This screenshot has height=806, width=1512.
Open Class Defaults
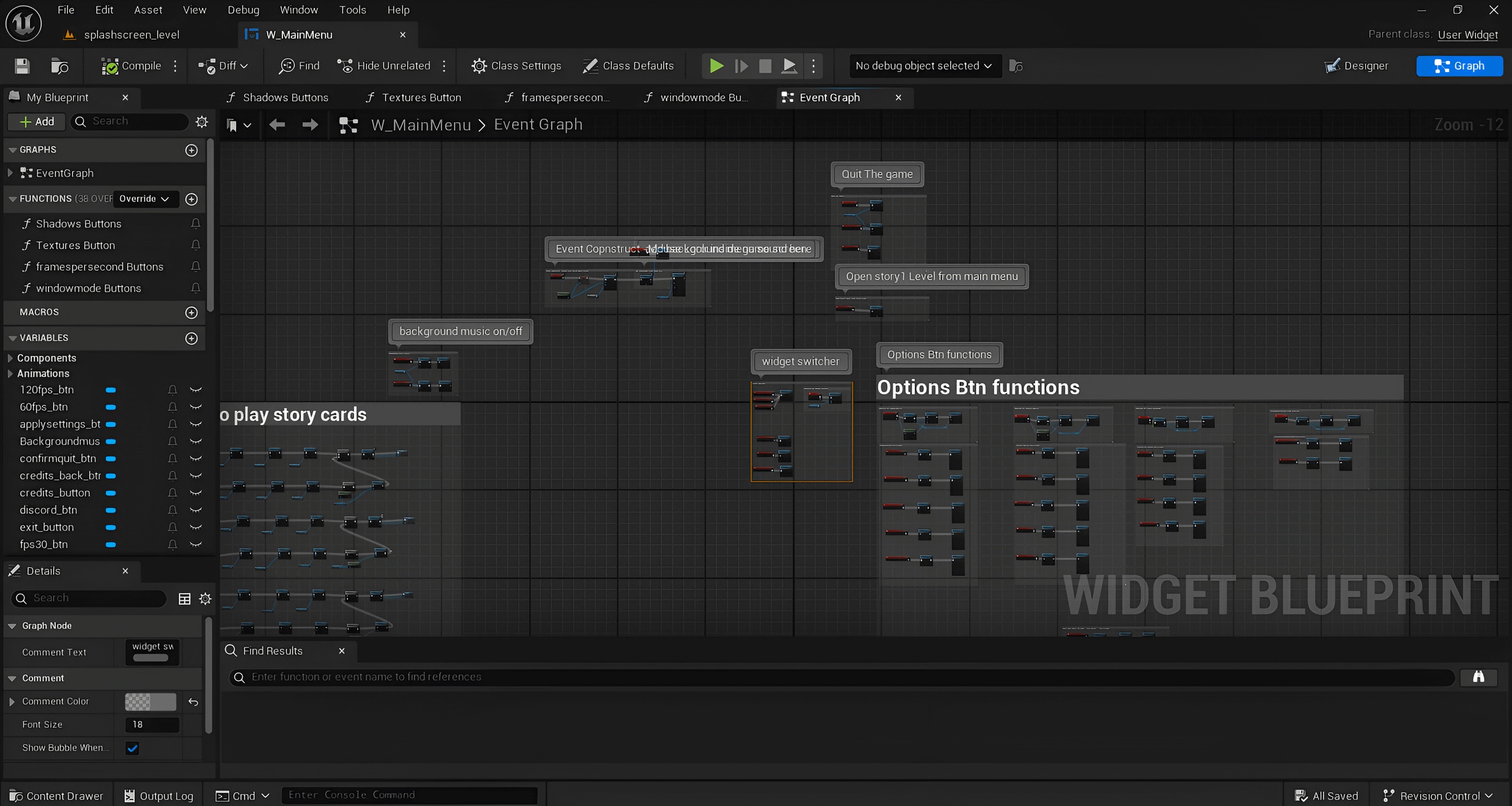click(x=627, y=66)
